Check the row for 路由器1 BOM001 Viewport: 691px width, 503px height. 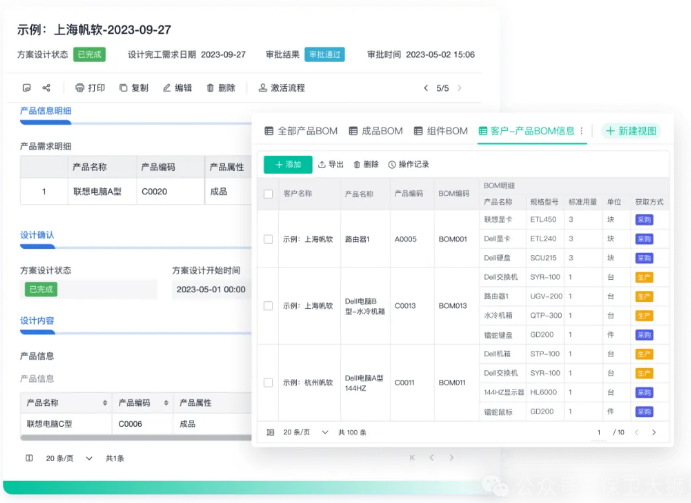268,239
